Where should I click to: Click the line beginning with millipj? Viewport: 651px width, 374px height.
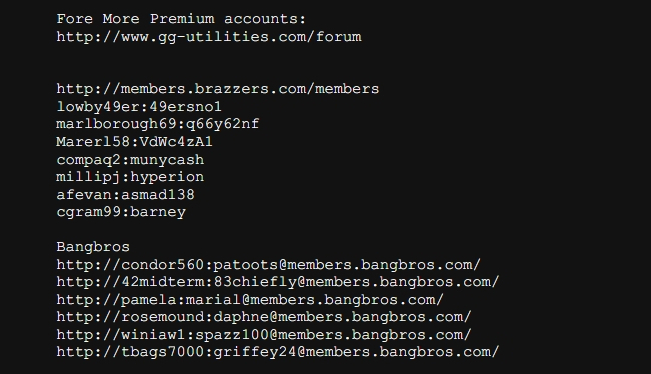130,177
